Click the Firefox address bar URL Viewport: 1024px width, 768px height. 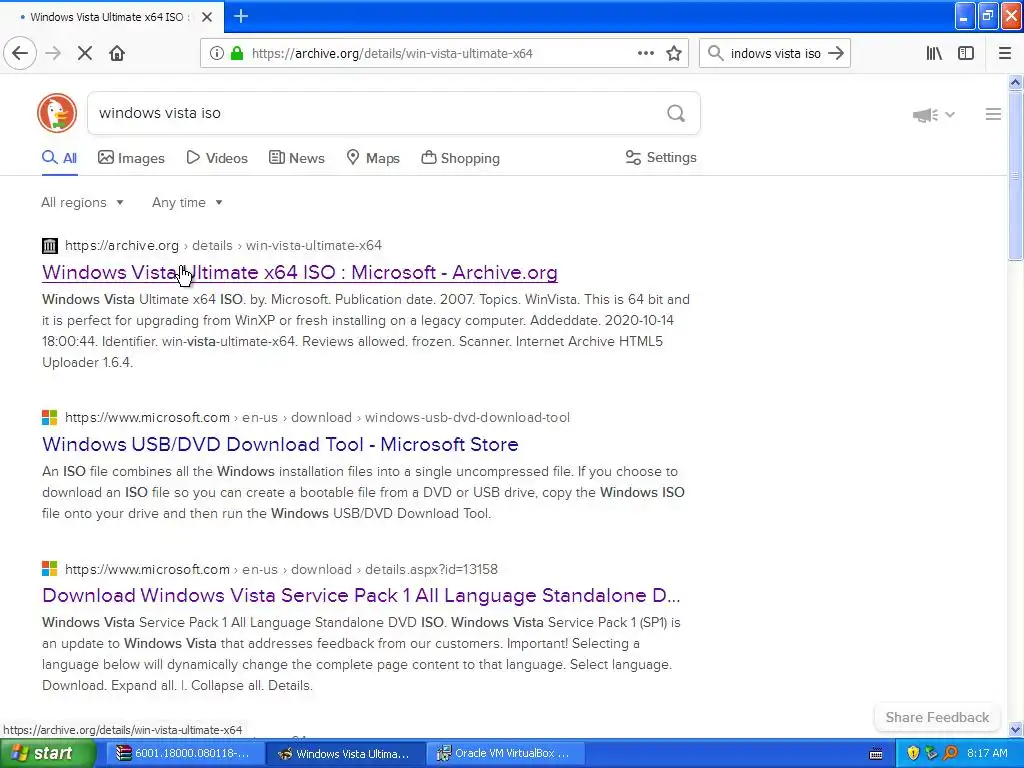pyautogui.click(x=392, y=53)
